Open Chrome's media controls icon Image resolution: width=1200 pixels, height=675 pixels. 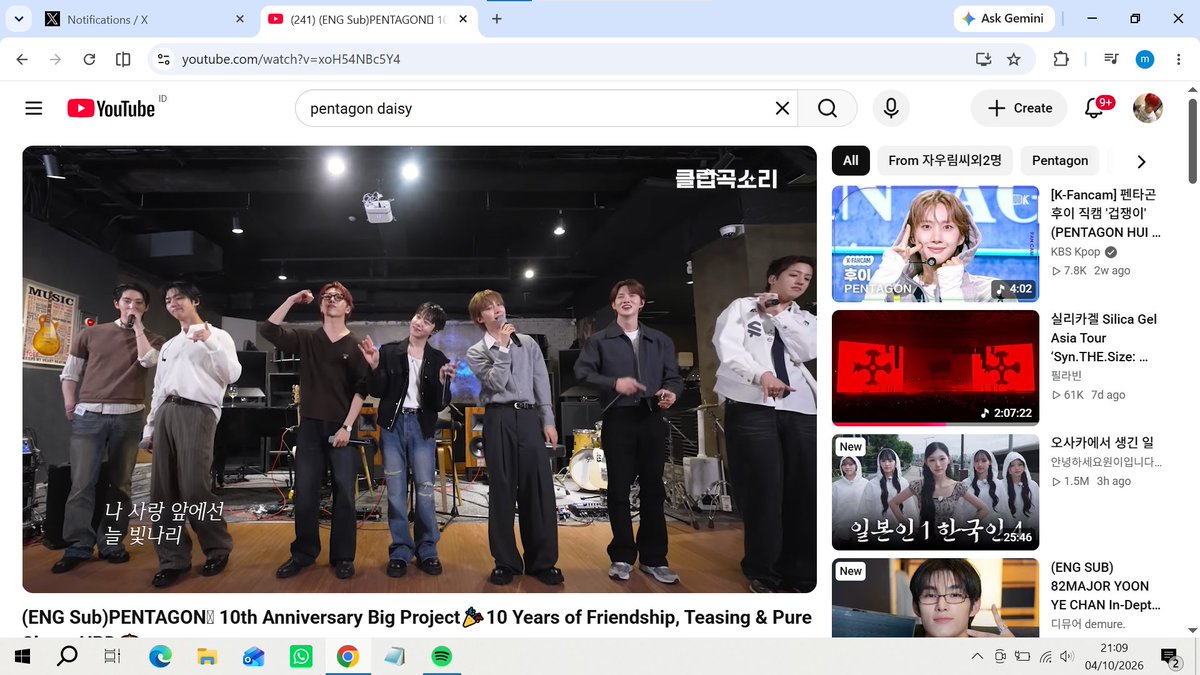(x=1111, y=59)
